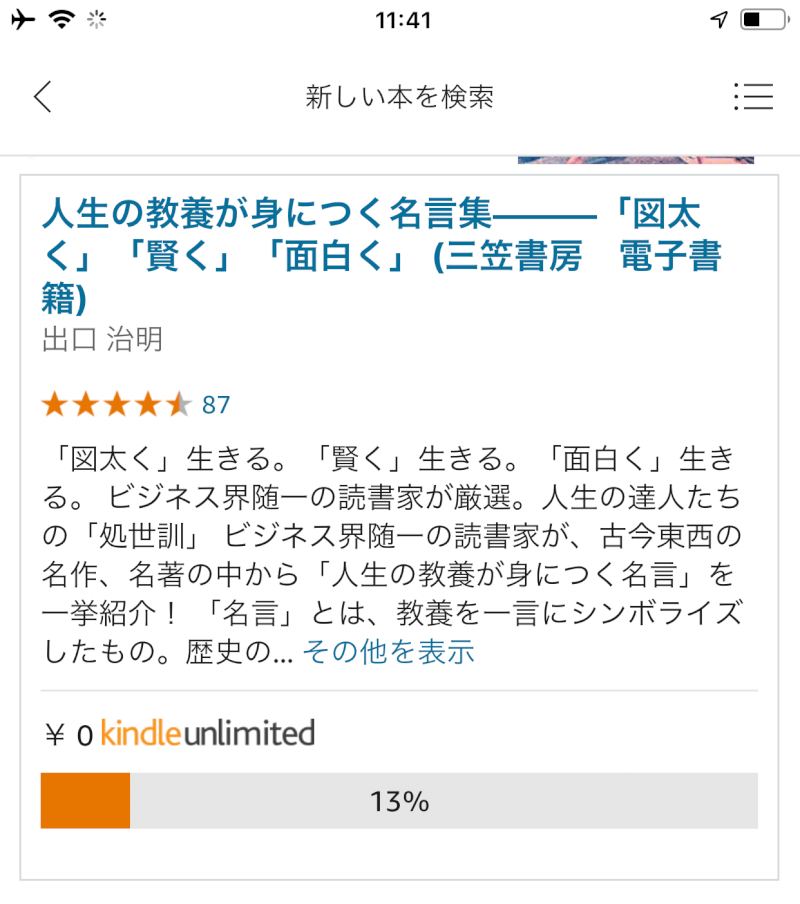Tap the orange filled progress segment
Viewport: 800px width, 904px height.
85,801
